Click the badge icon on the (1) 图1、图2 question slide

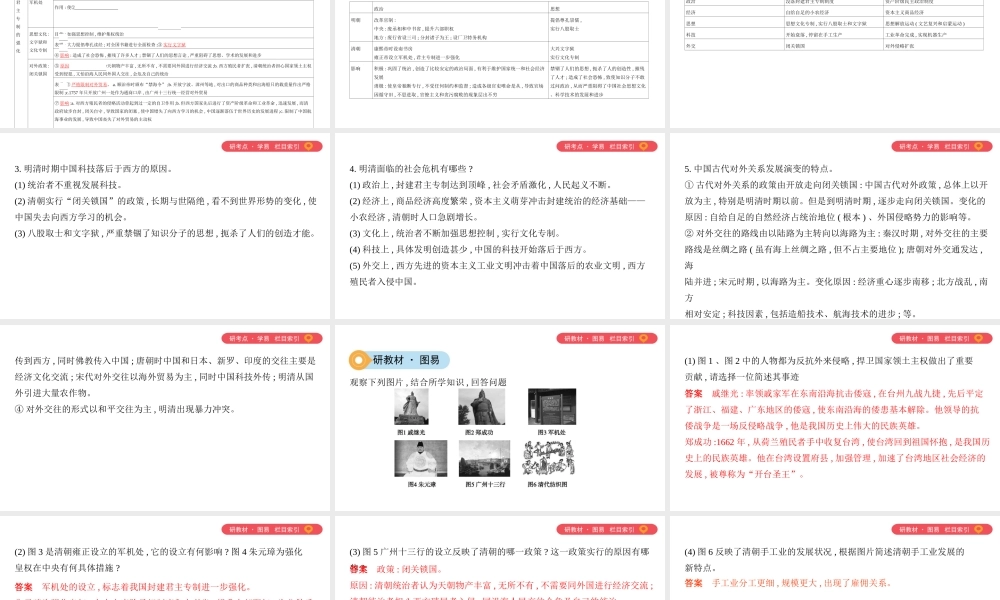pyautogui.click(x=978, y=339)
